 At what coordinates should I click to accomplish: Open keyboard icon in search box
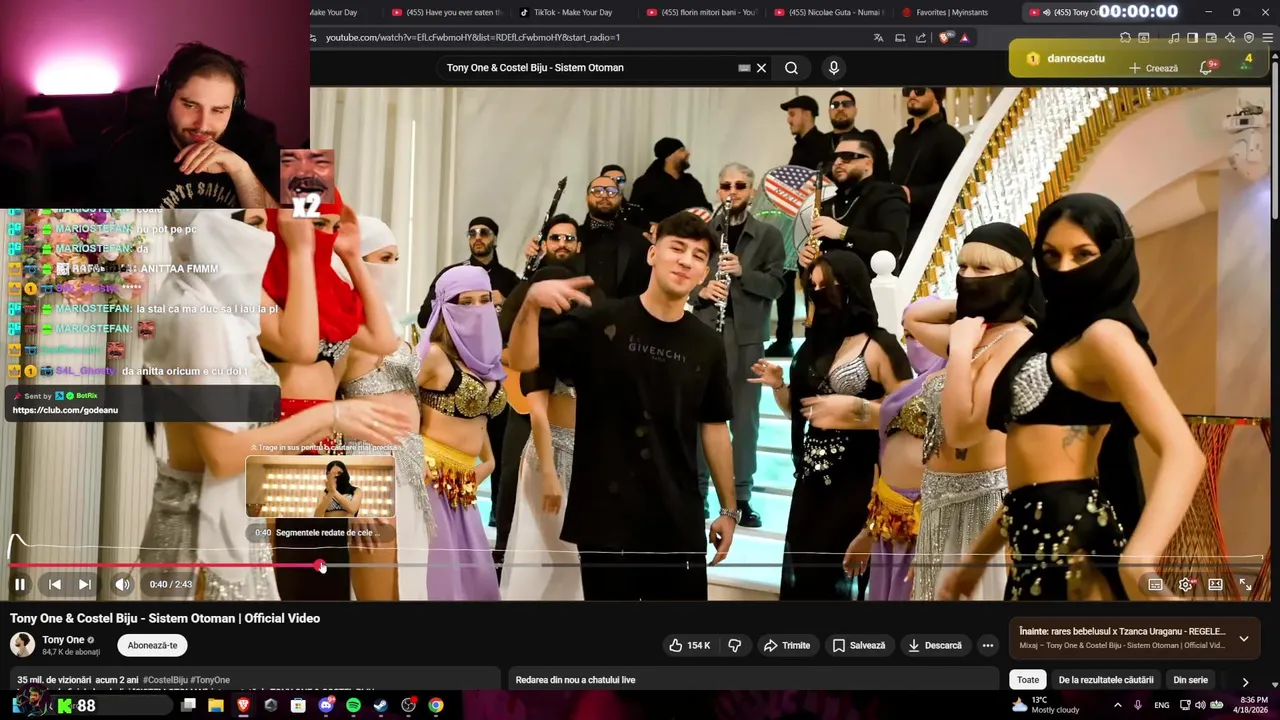coord(744,68)
